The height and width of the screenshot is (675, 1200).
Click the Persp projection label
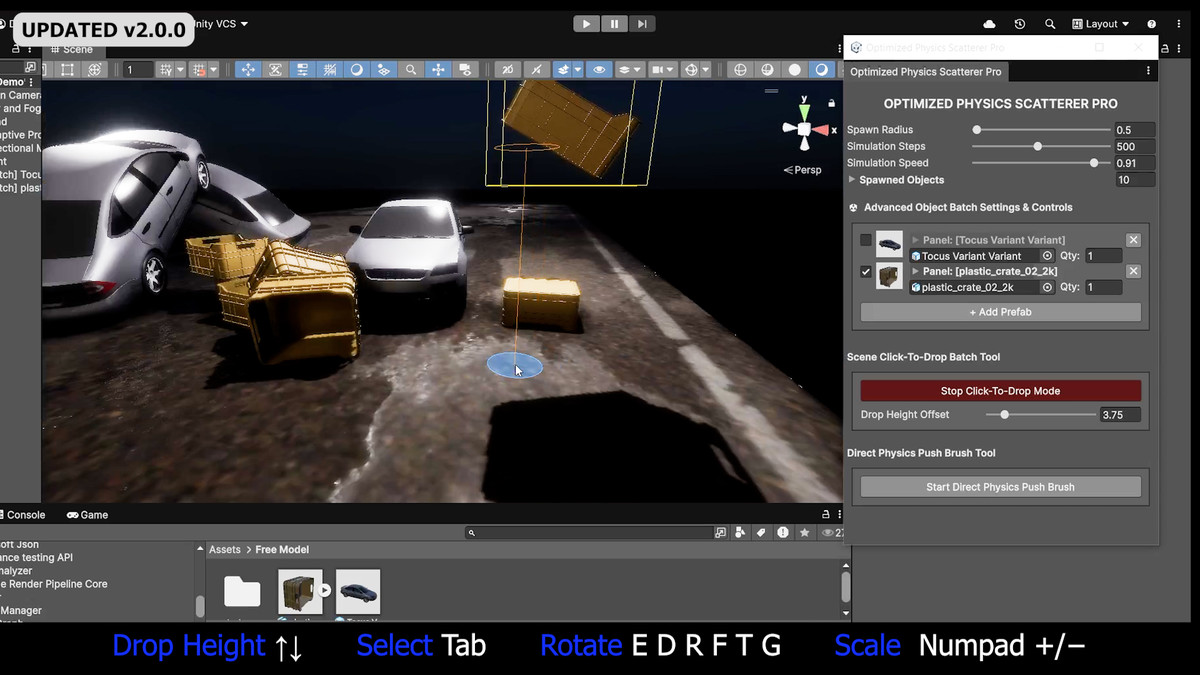[803, 170]
